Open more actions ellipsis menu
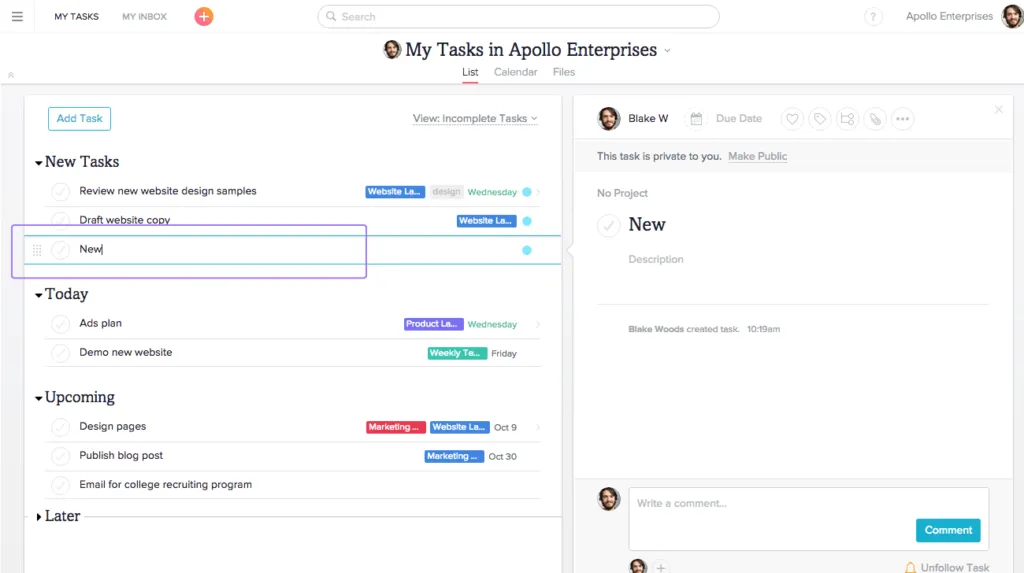Viewport: 1024px width, 573px height. 903,119
